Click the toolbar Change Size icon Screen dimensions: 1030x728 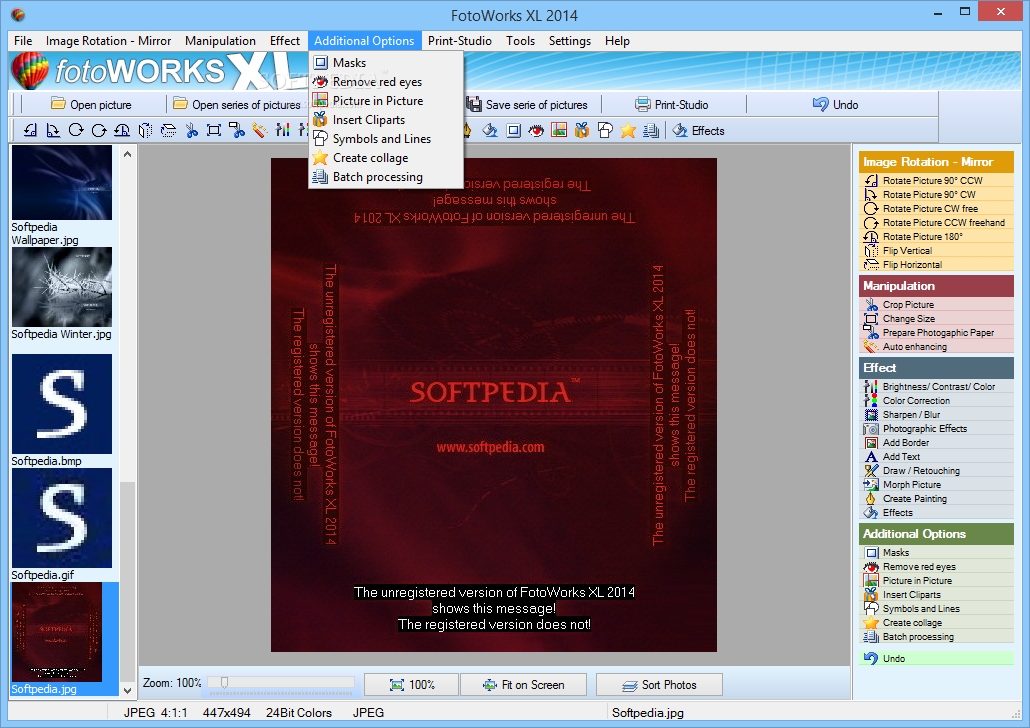213,131
